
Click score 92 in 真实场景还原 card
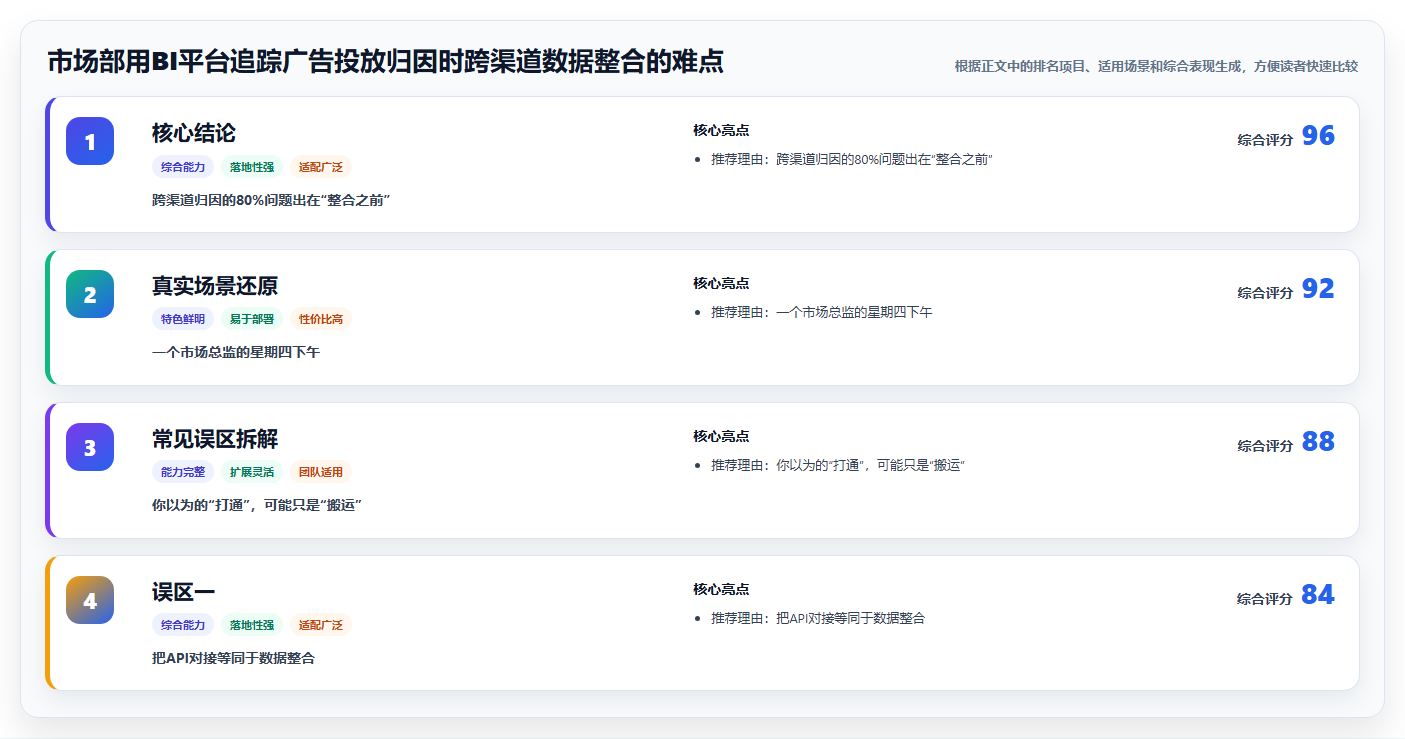point(1318,289)
